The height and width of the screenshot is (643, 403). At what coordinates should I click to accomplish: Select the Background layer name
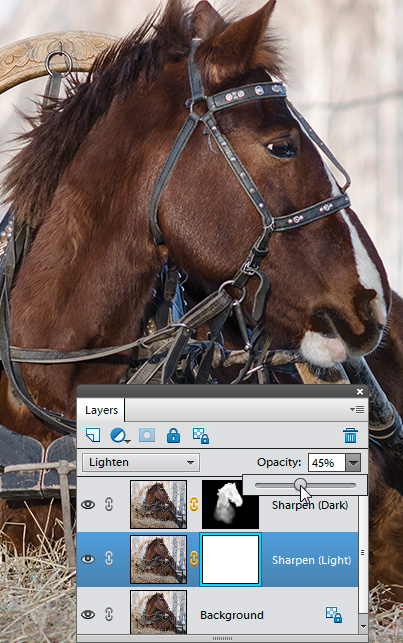pyautogui.click(x=232, y=615)
